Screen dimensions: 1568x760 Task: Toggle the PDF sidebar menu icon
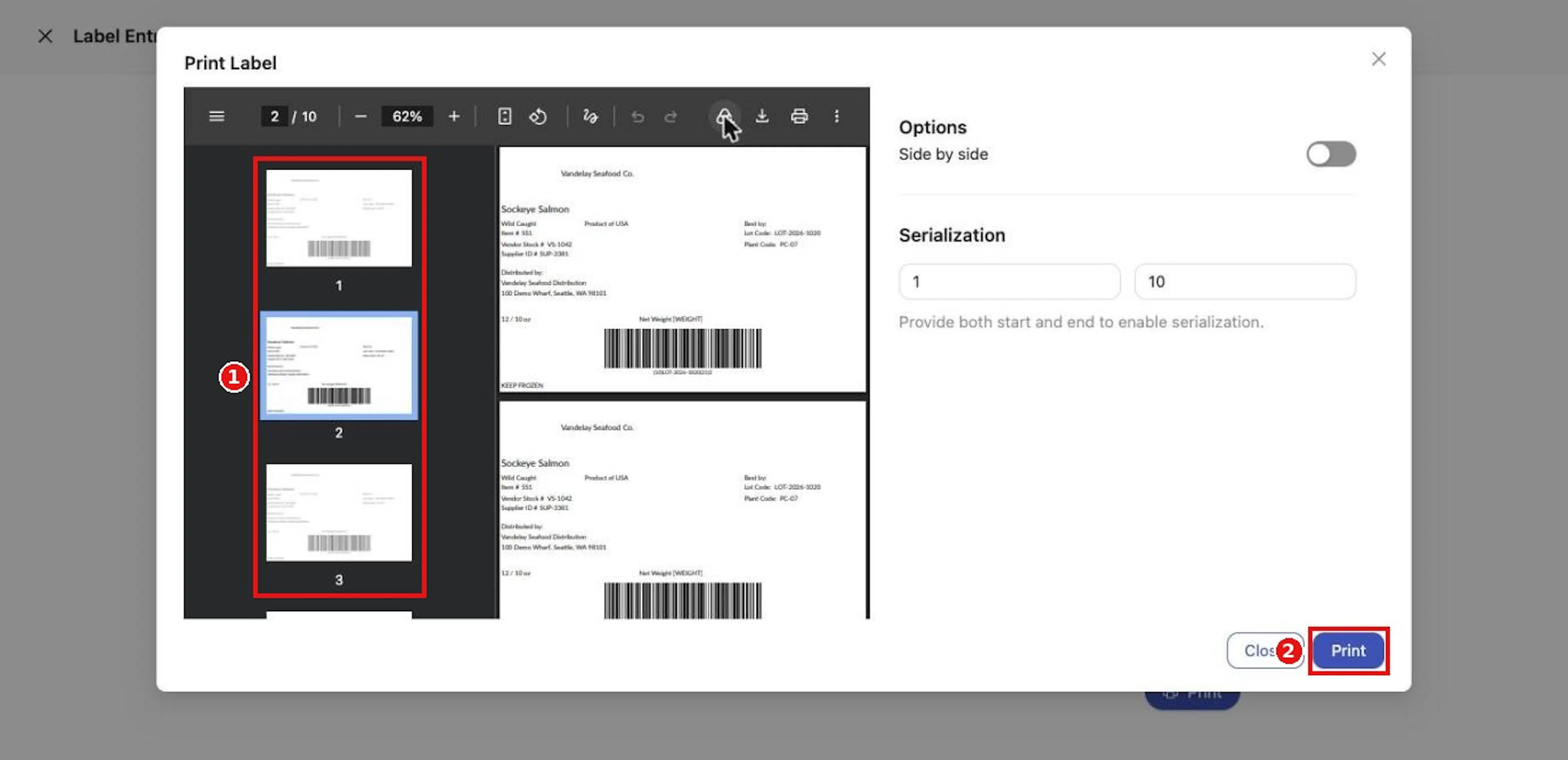pyautogui.click(x=217, y=116)
